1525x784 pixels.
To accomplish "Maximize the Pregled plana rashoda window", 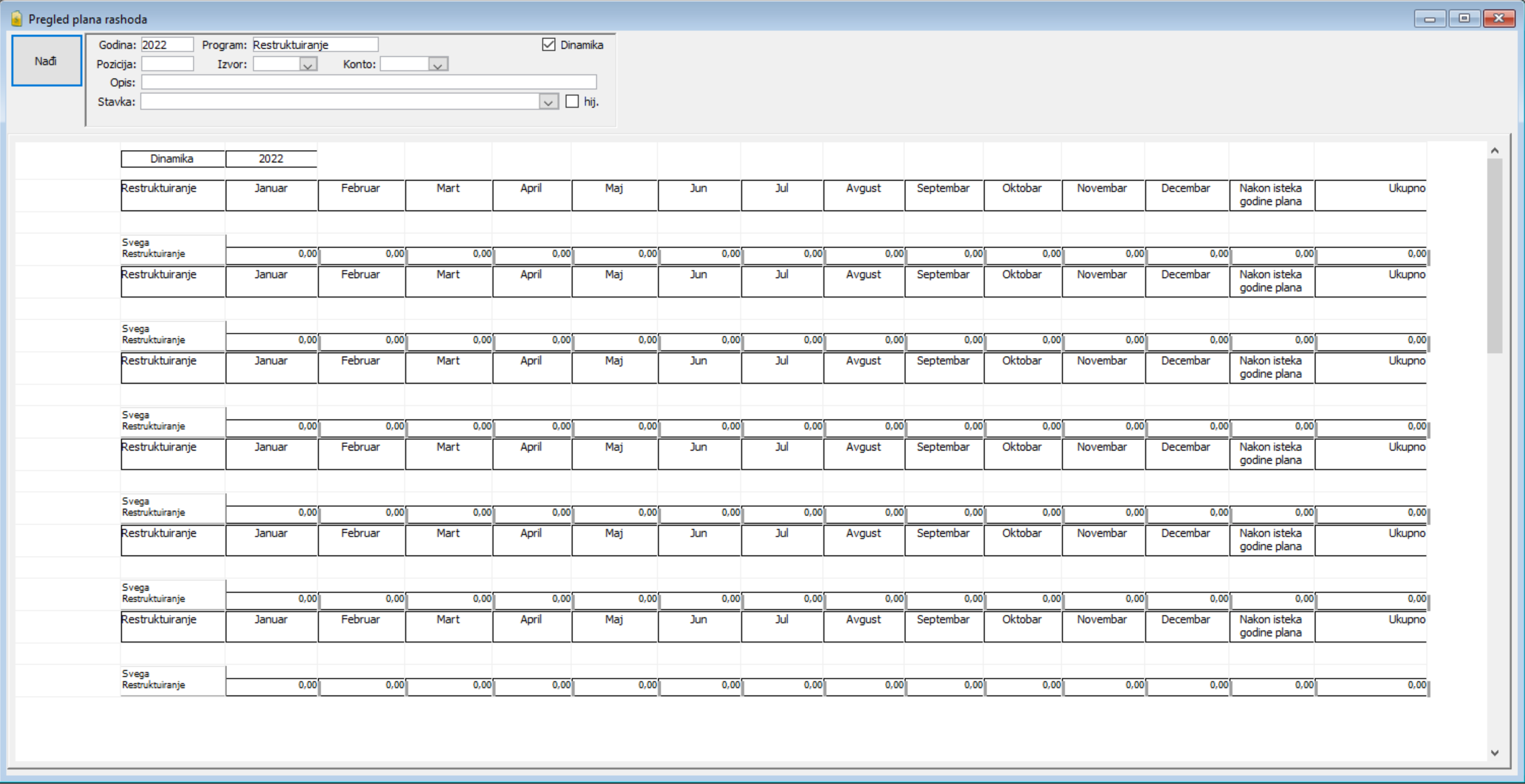I will 1464,18.
